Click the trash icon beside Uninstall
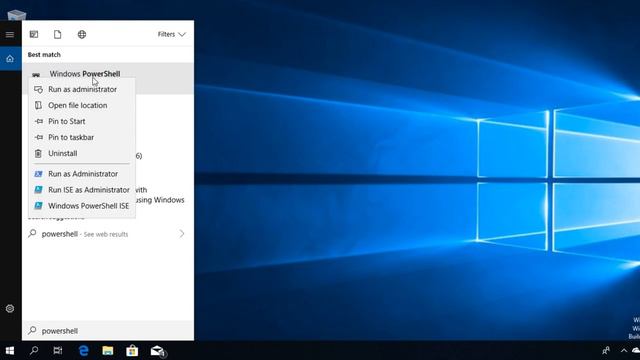640x360 pixels. [x=38, y=153]
